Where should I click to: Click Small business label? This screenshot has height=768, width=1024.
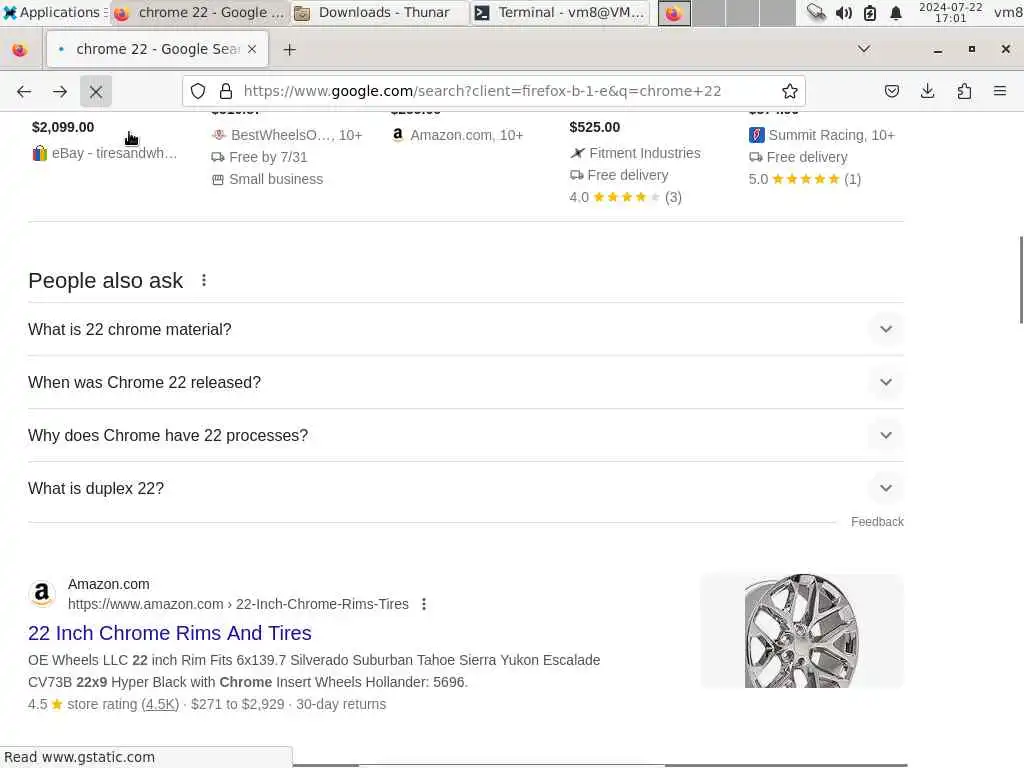pyautogui.click(x=268, y=180)
